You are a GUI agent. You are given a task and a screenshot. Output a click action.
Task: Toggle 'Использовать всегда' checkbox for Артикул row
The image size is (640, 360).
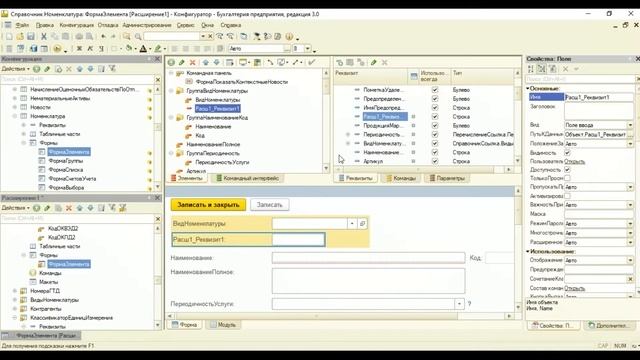point(435,161)
